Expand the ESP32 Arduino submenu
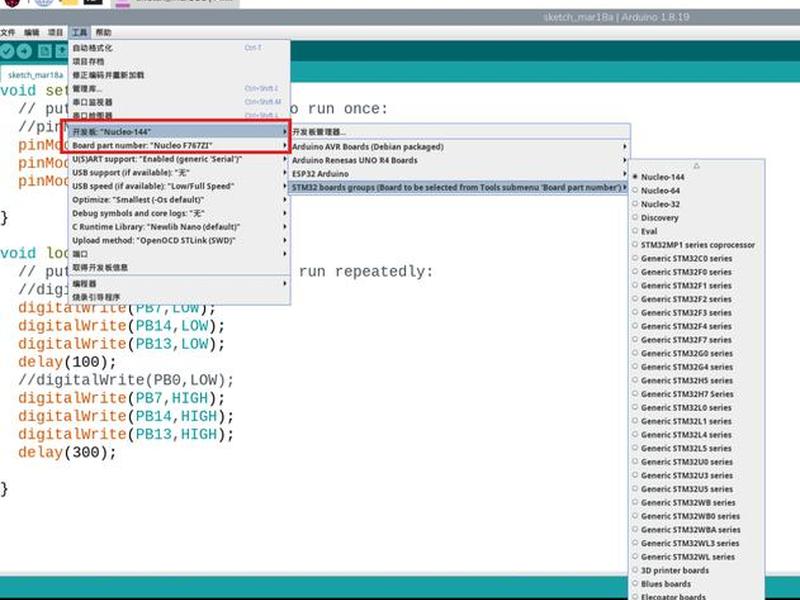The width and height of the screenshot is (800, 600). coord(459,174)
